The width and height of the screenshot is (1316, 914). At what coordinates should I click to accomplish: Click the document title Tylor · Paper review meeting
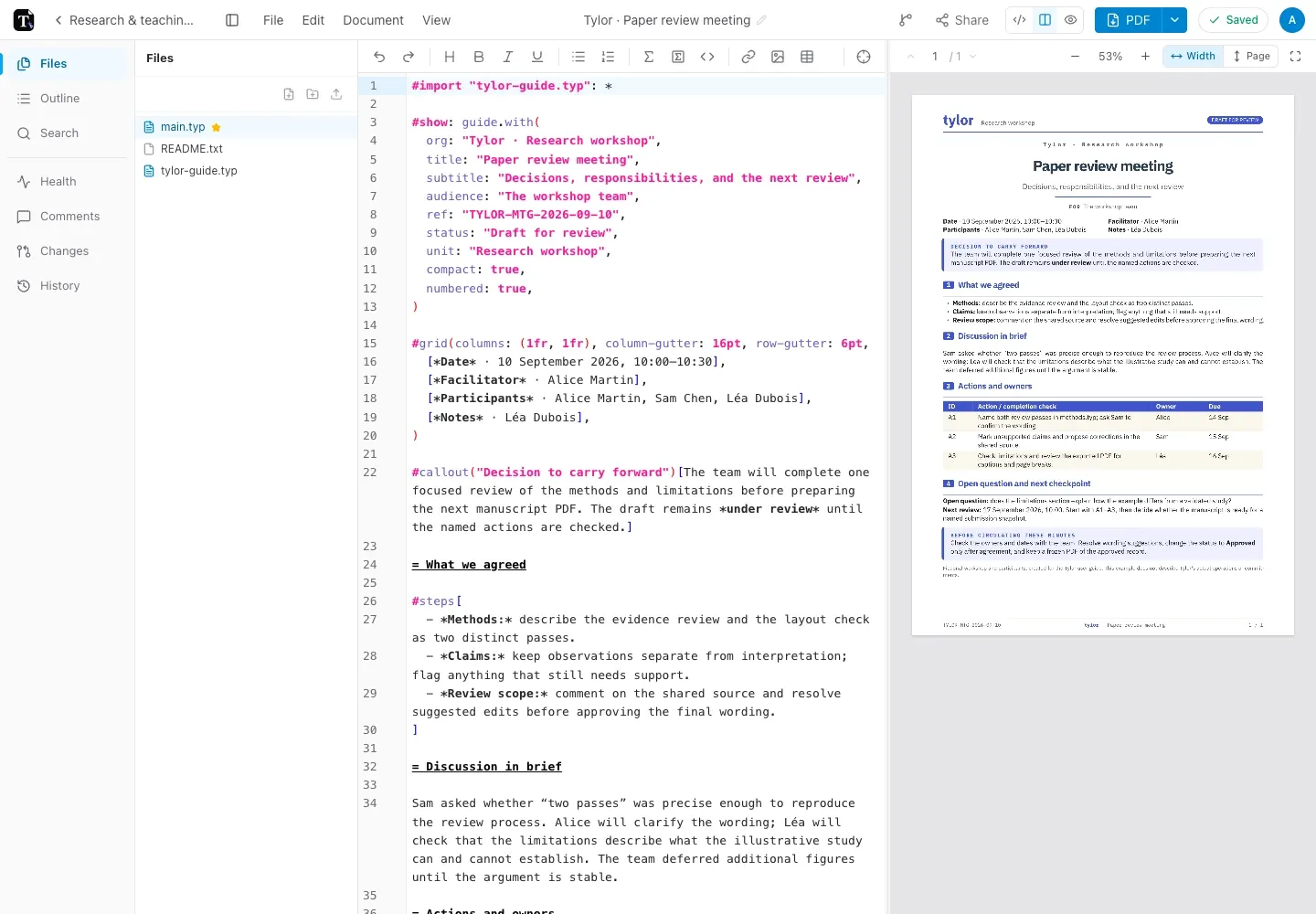click(667, 20)
